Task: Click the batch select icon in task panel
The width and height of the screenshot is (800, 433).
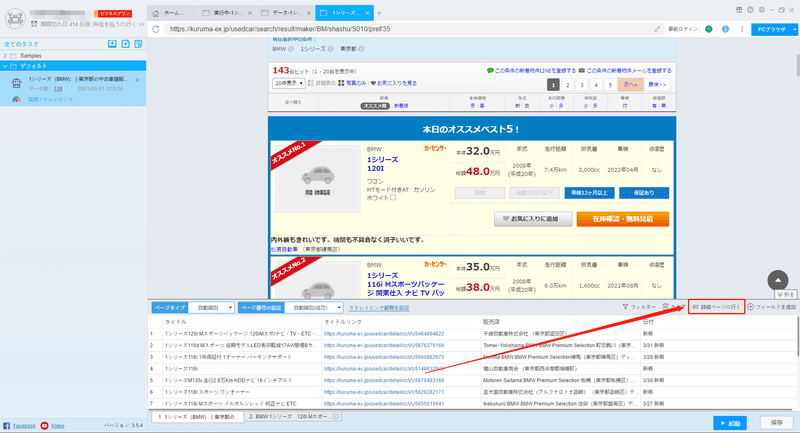Action: tap(138, 44)
